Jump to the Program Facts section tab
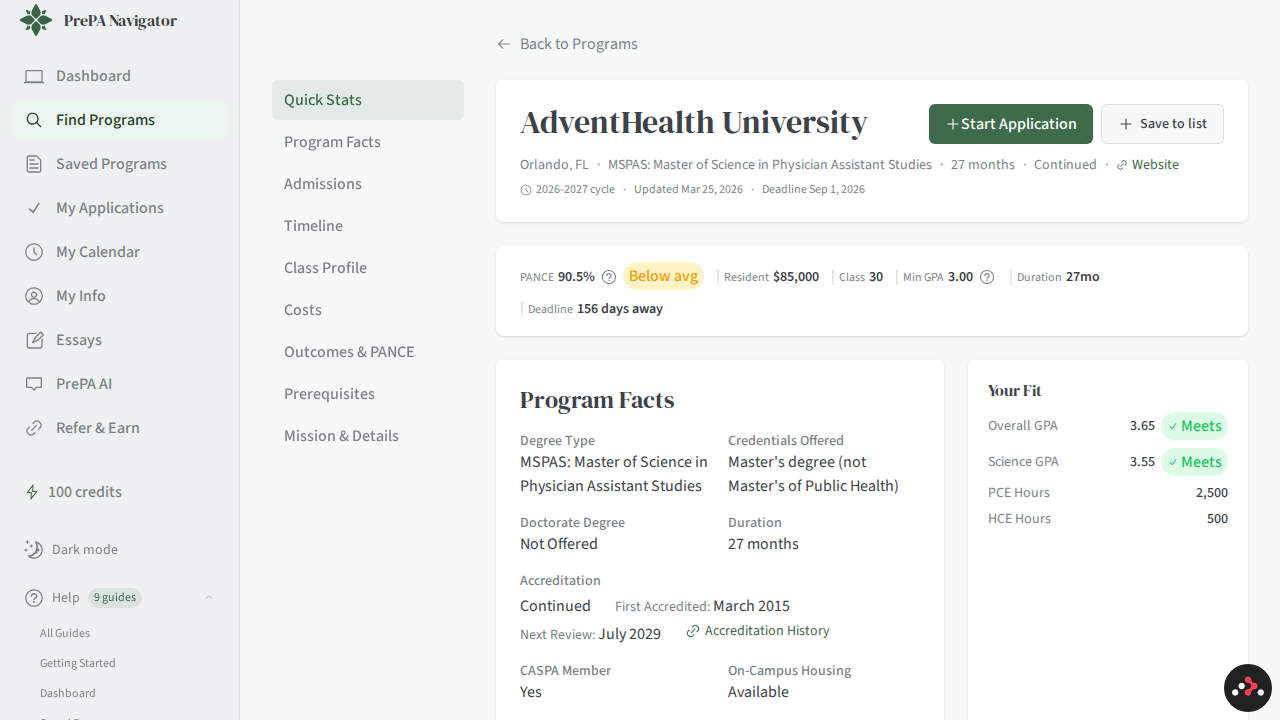This screenshot has height=720, width=1280. coord(368,142)
